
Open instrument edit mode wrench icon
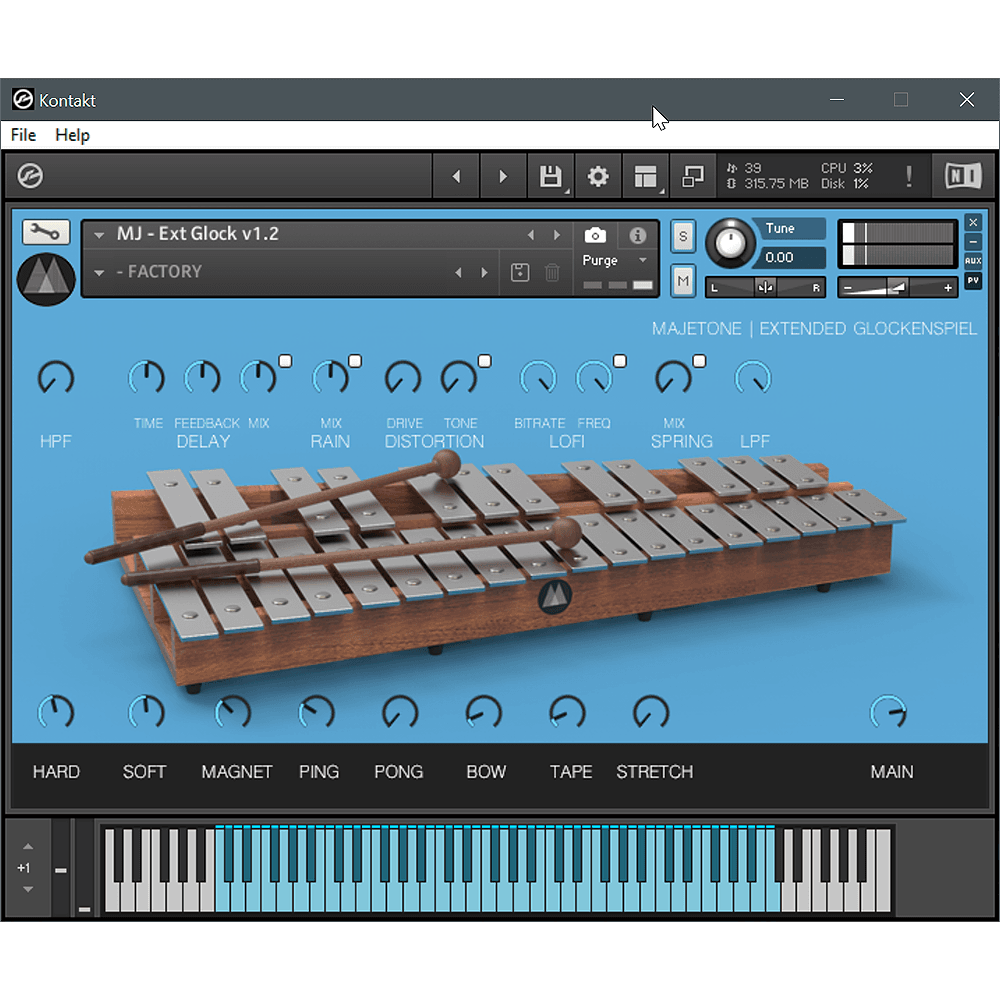(46, 232)
